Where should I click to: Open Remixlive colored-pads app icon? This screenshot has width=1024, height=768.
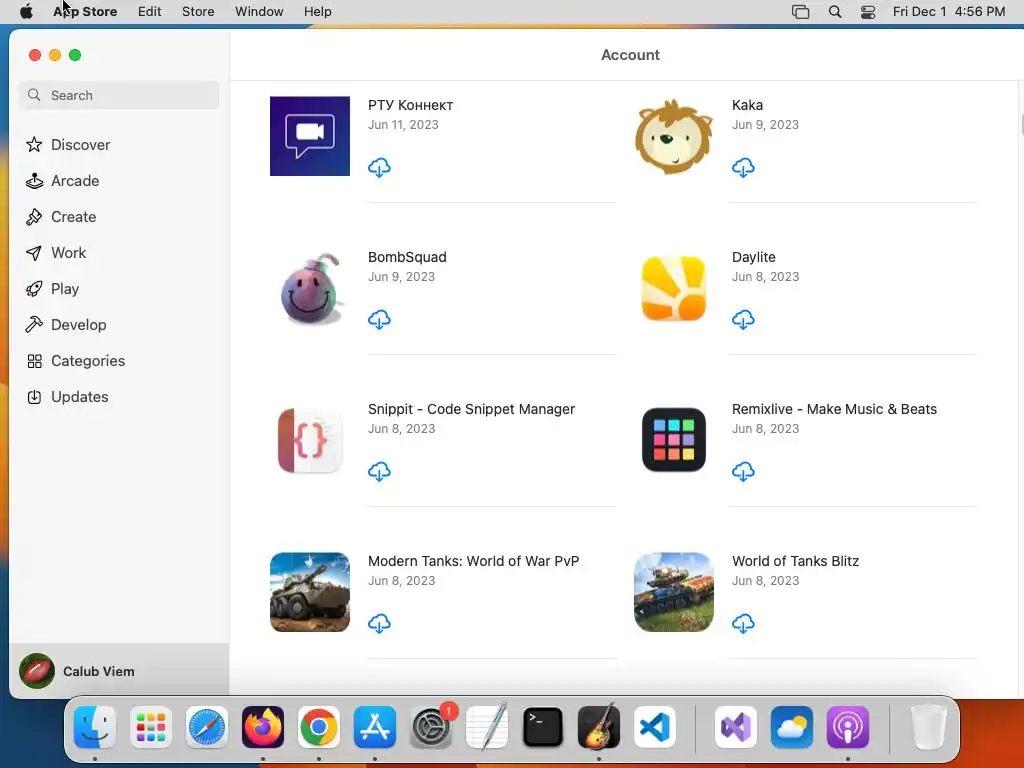[x=673, y=440]
